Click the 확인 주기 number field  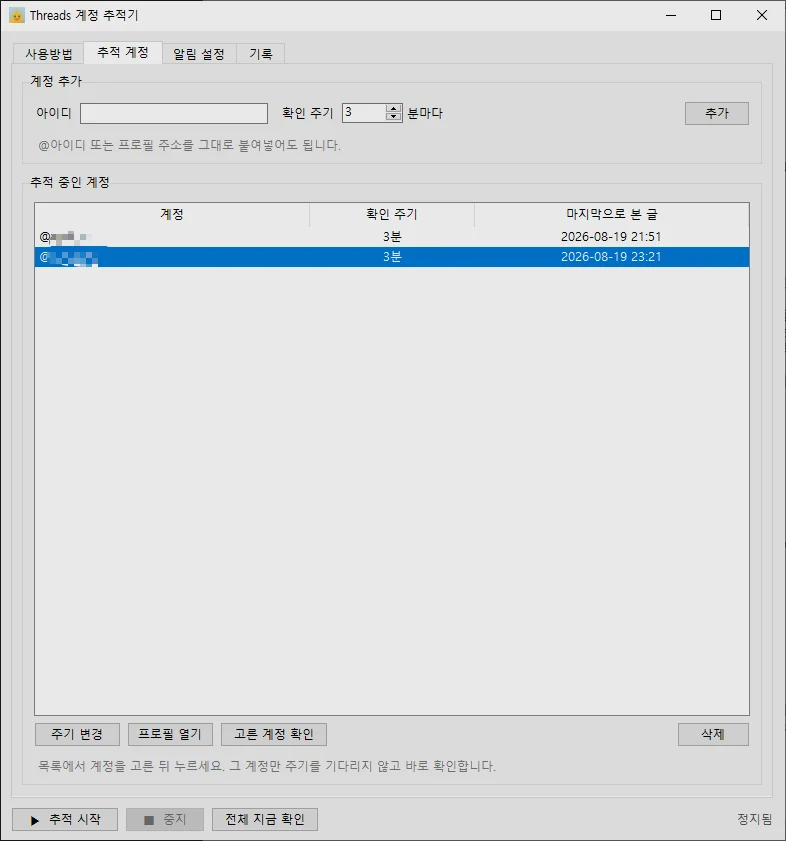[x=364, y=113]
